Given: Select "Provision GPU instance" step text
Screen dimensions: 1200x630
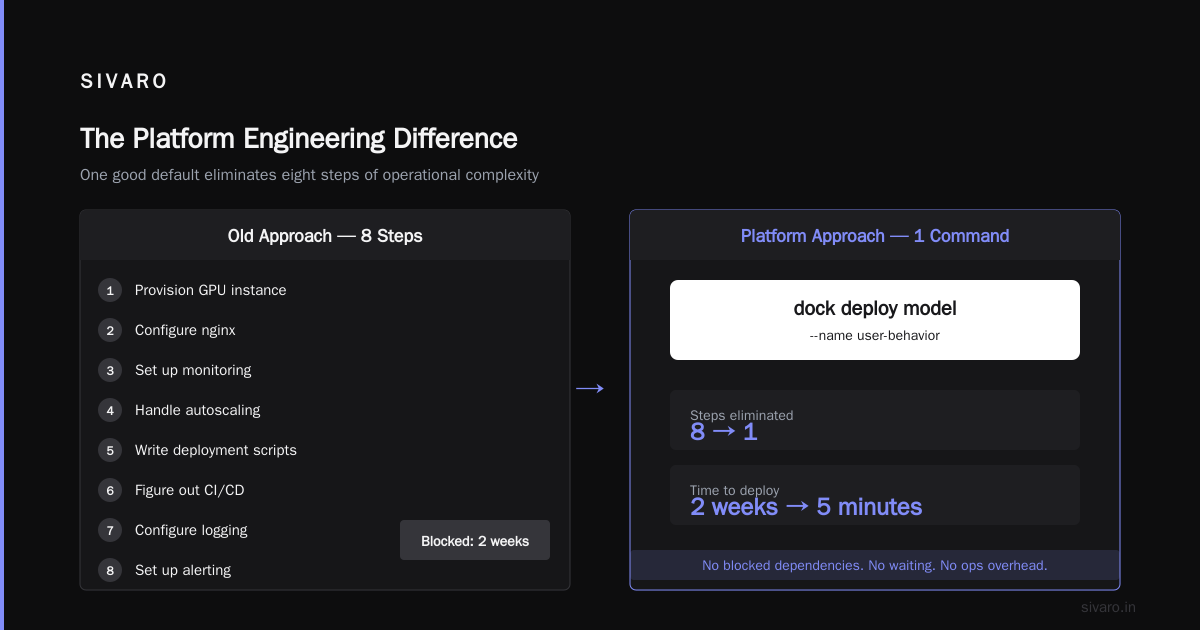Looking at the screenshot, I should click(211, 290).
